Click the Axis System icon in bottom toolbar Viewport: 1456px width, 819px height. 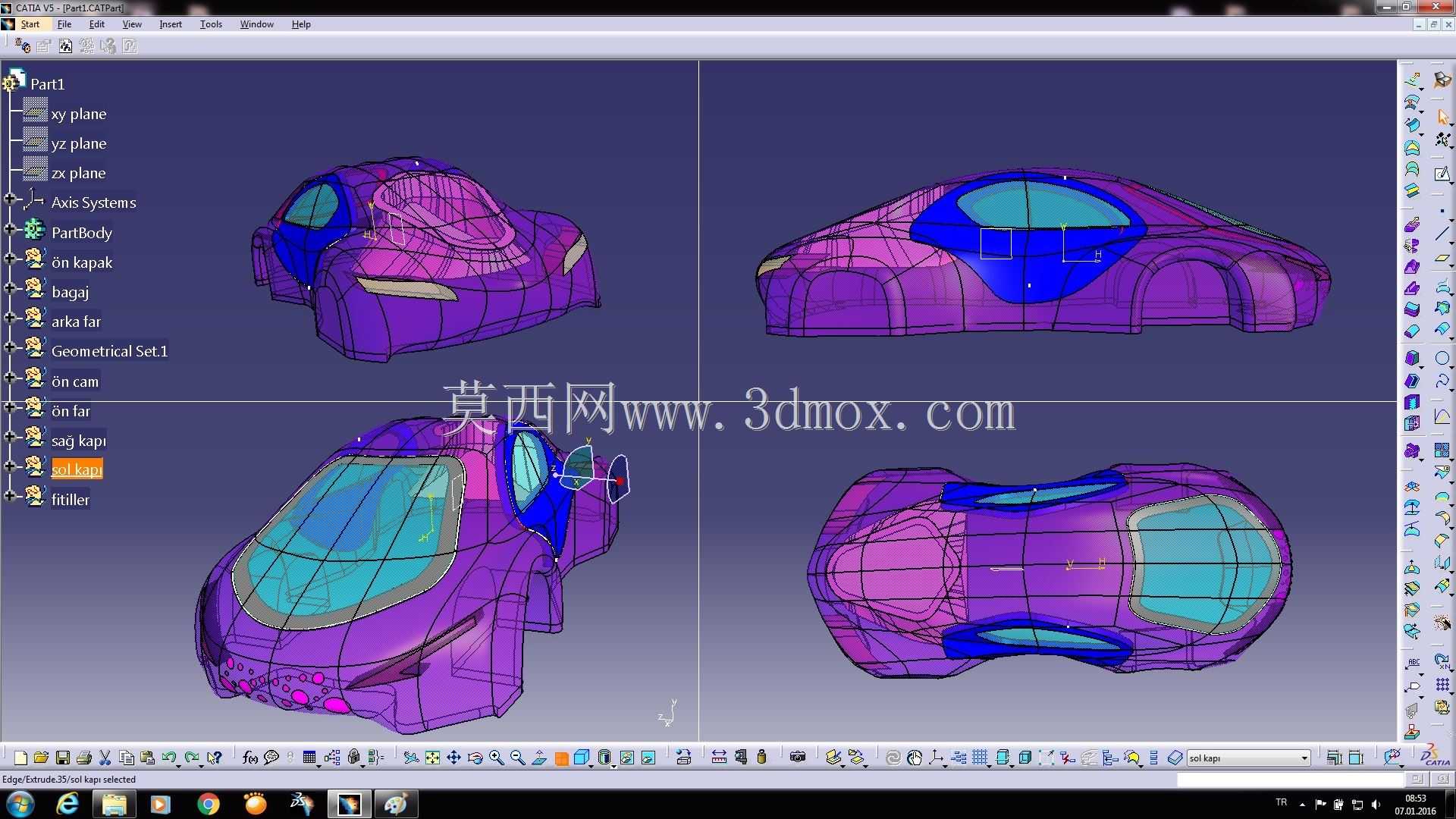click(936, 757)
